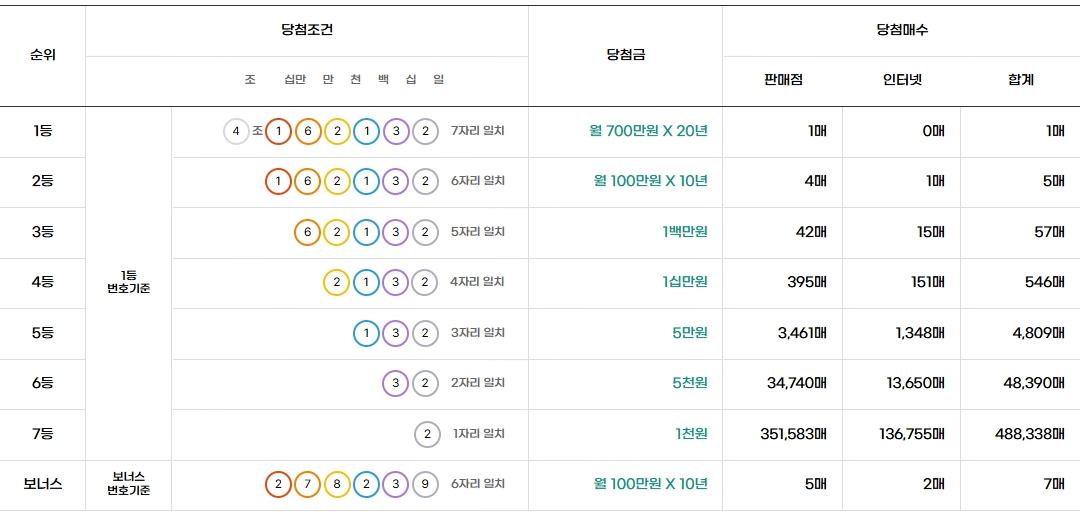The height and width of the screenshot is (514, 1087).
Task: Click the 보너스 번호기준 cell
Action: tap(128, 484)
